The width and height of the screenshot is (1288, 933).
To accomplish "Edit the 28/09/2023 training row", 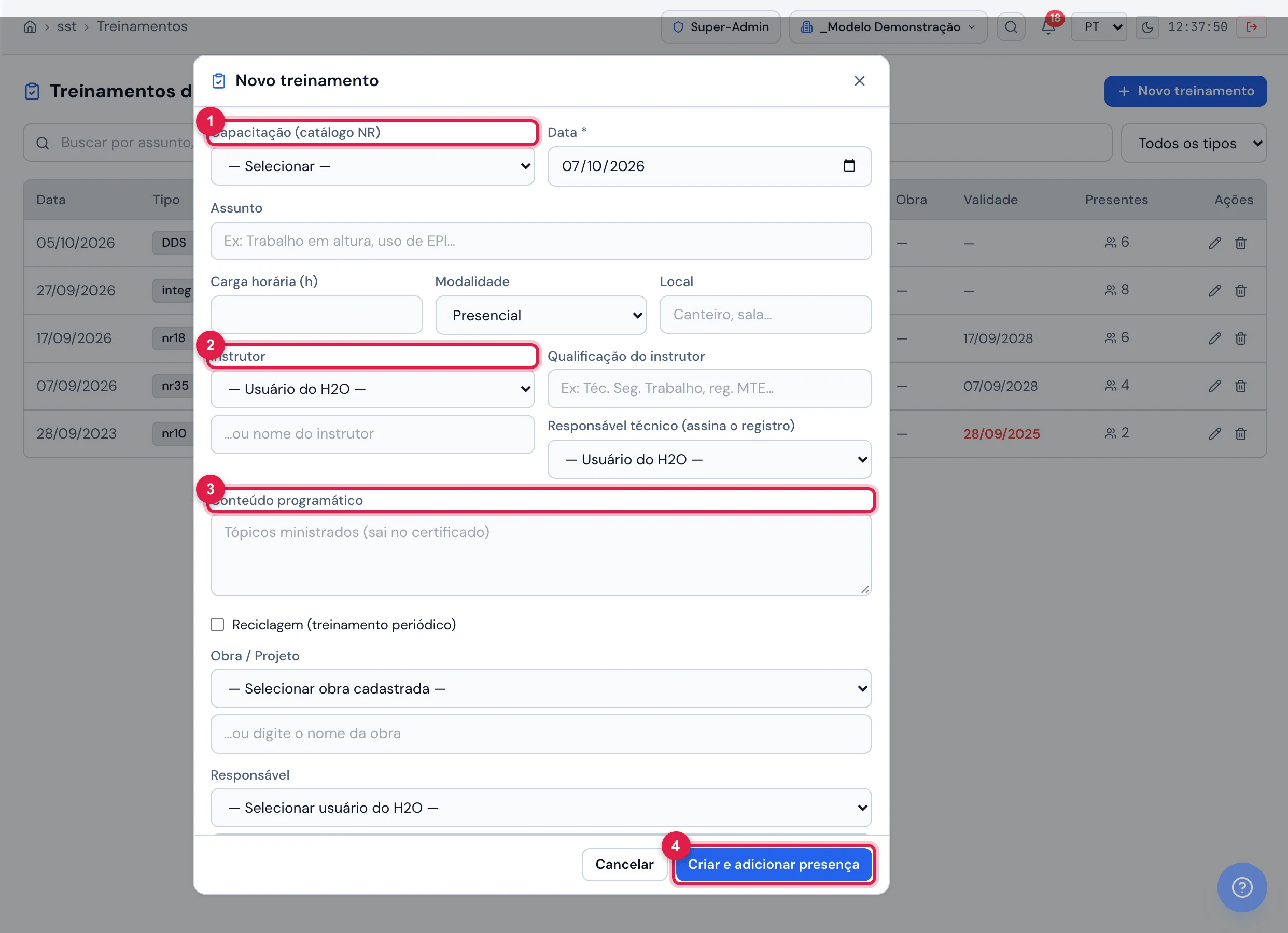I will pos(1214,434).
